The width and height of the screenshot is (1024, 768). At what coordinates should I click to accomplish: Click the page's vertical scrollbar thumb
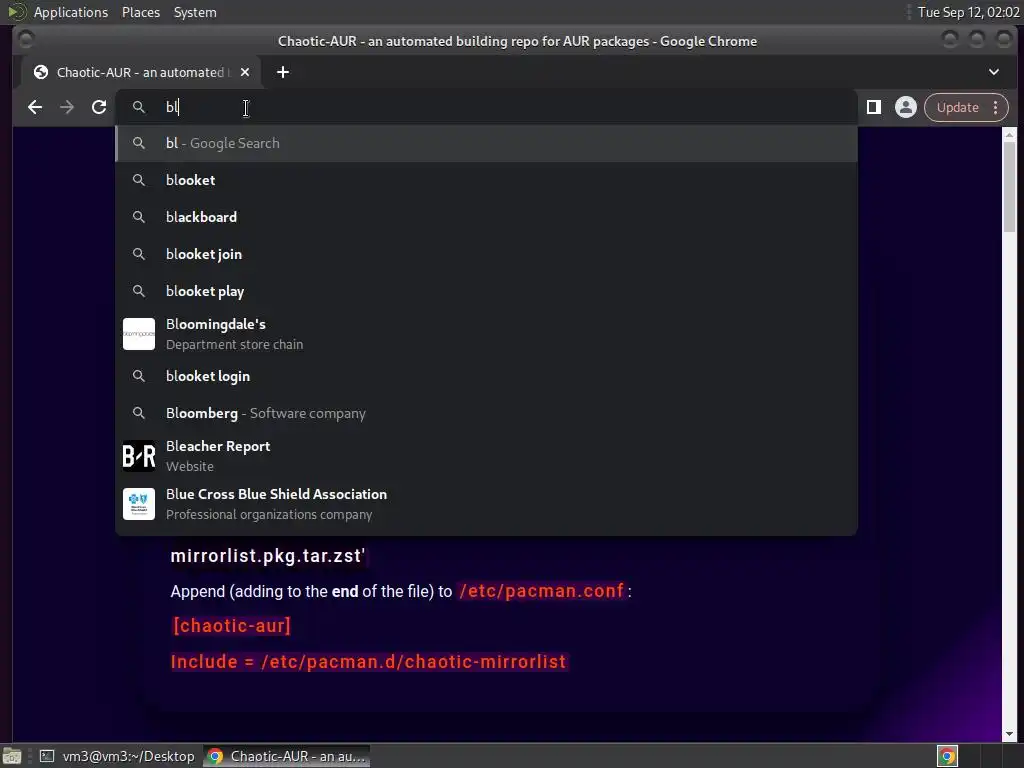tap(1010, 187)
